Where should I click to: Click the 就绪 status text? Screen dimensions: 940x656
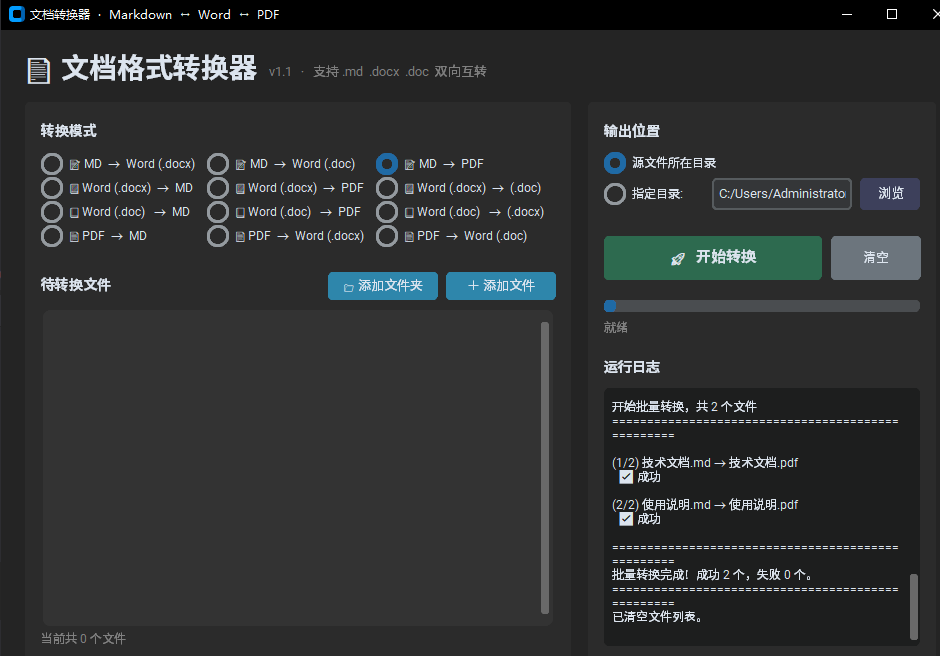[x=616, y=327]
